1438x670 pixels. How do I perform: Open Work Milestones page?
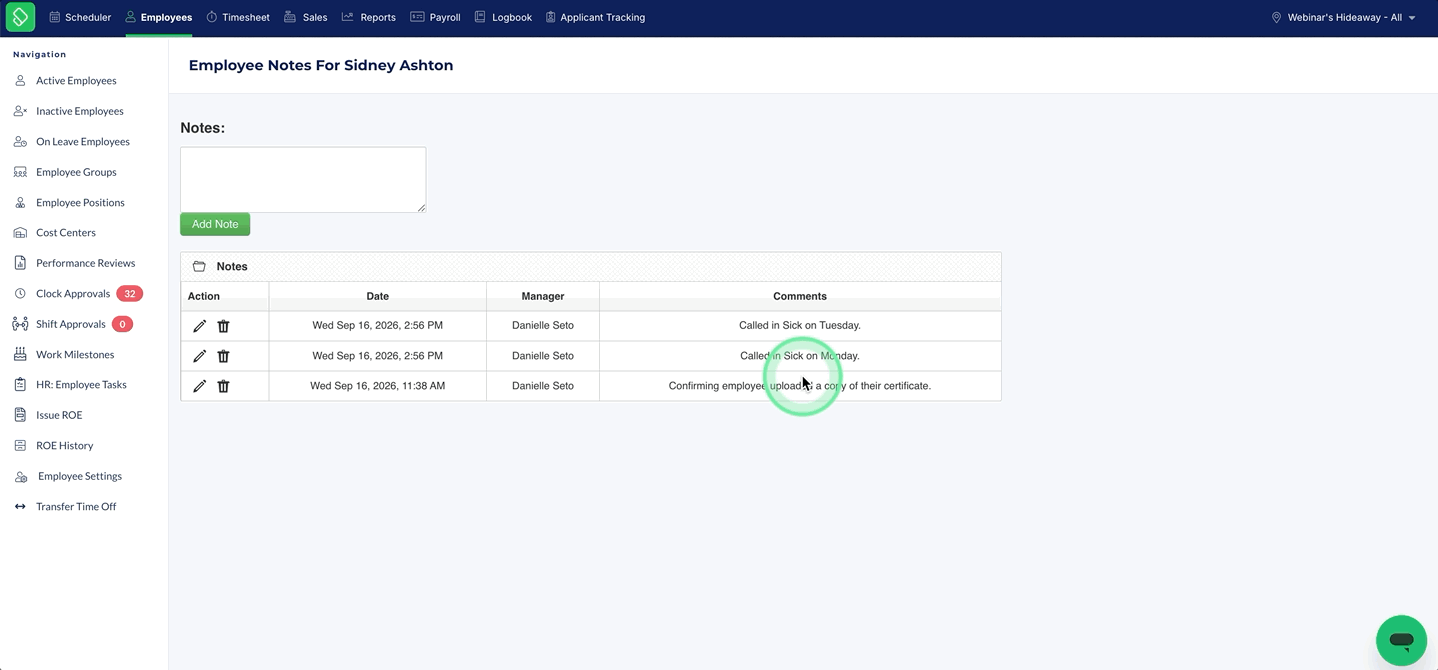(75, 354)
